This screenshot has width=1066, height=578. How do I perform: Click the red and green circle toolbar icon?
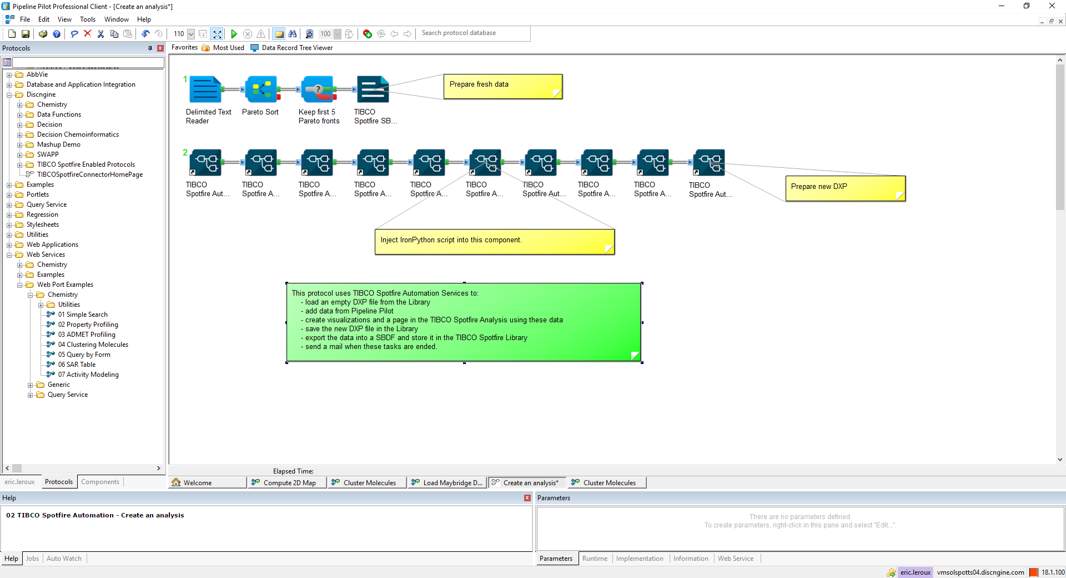point(367,33)
